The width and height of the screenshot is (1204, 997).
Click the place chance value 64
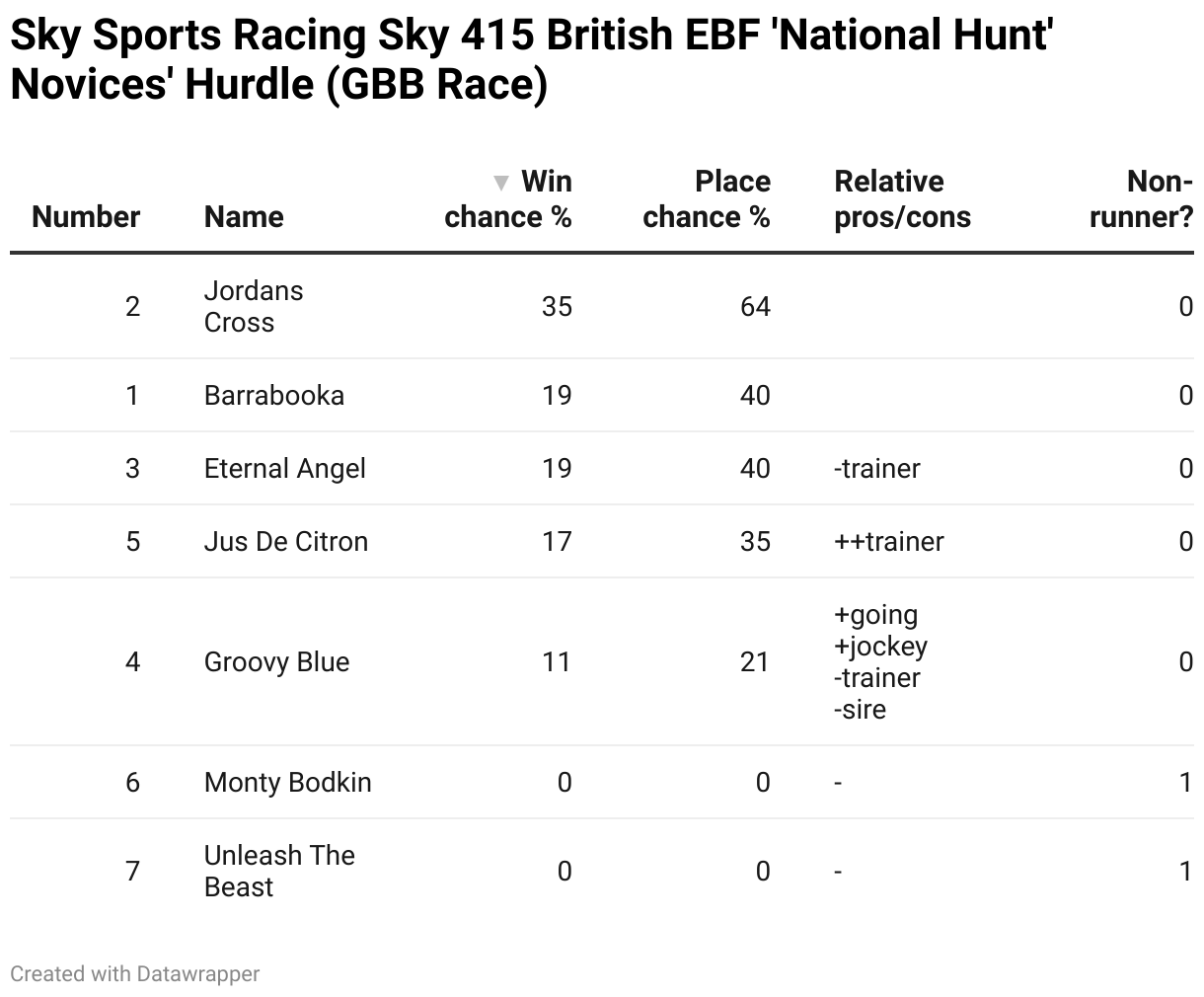coord(755,307)
